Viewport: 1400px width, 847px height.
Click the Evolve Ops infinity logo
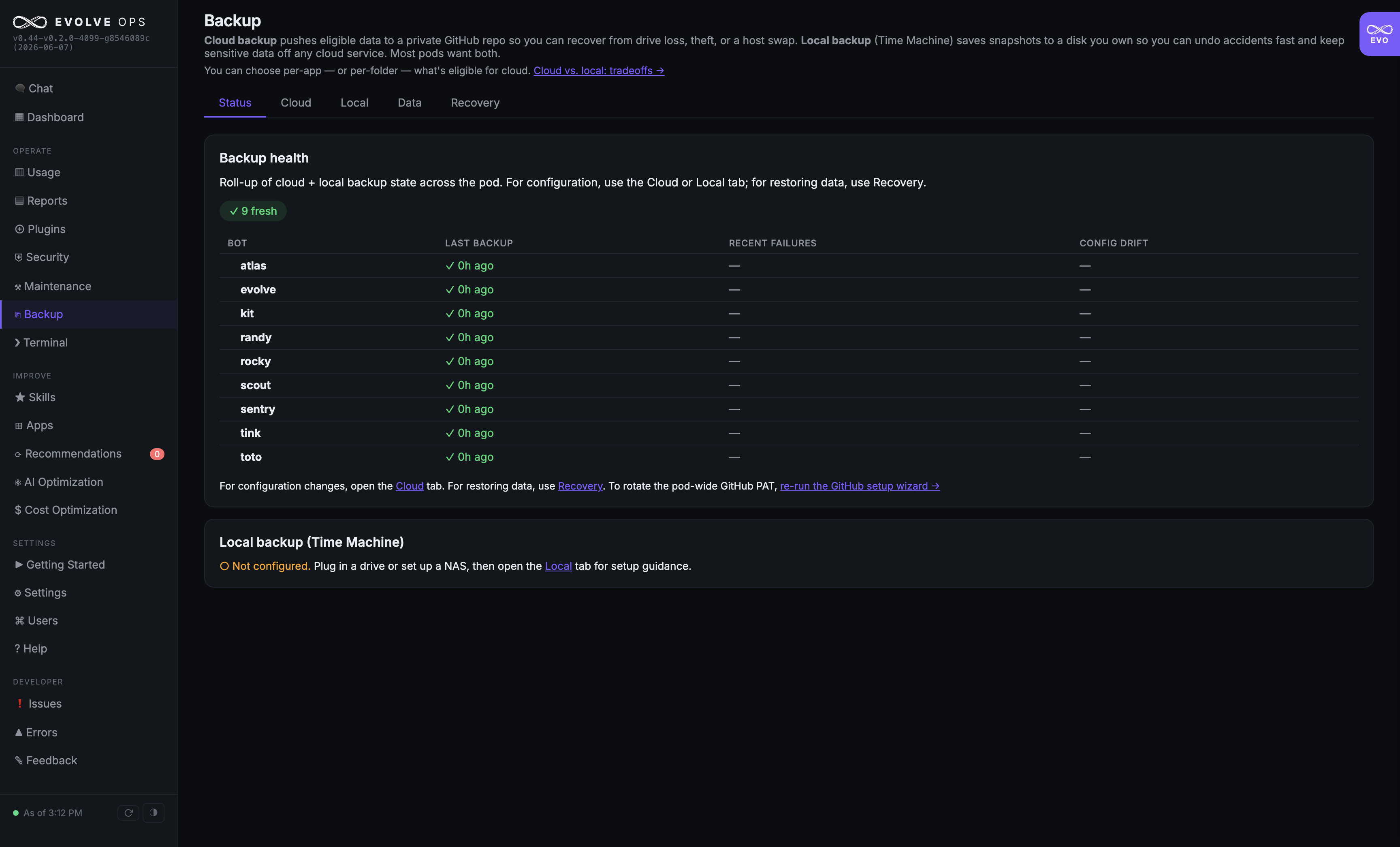tap(30, 22)
